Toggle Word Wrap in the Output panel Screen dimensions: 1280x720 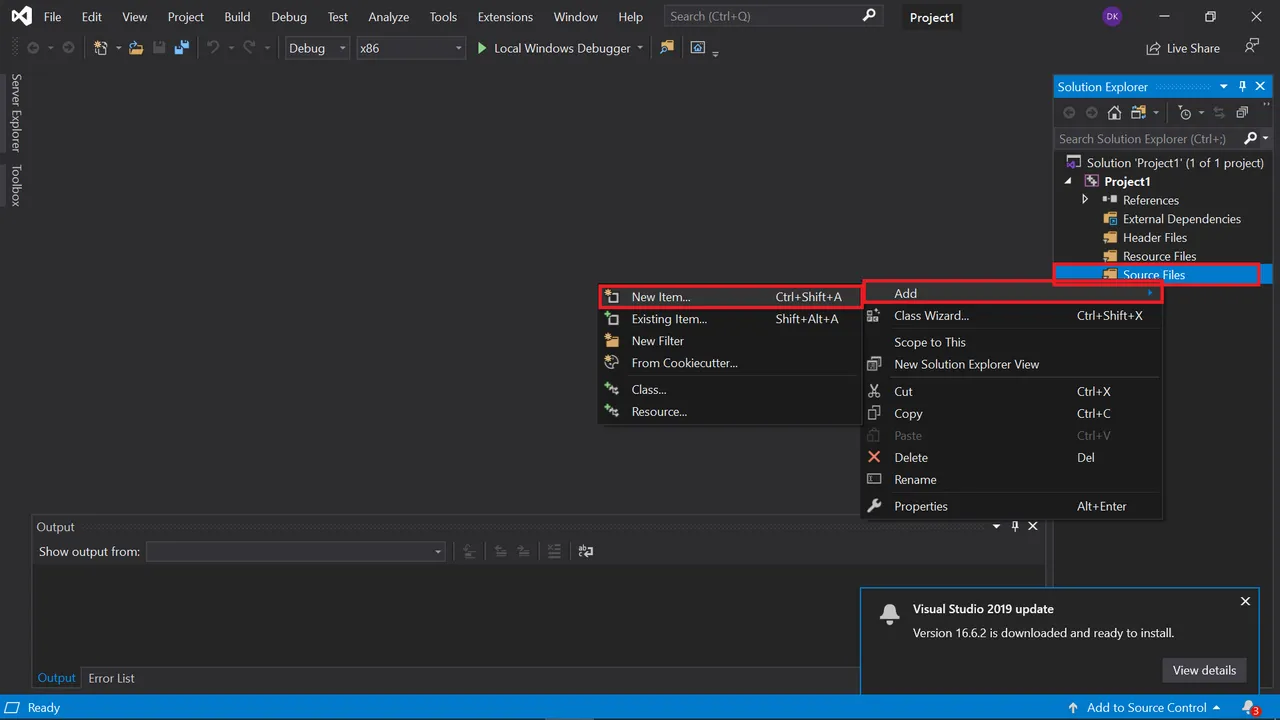(x=586, y=551)
